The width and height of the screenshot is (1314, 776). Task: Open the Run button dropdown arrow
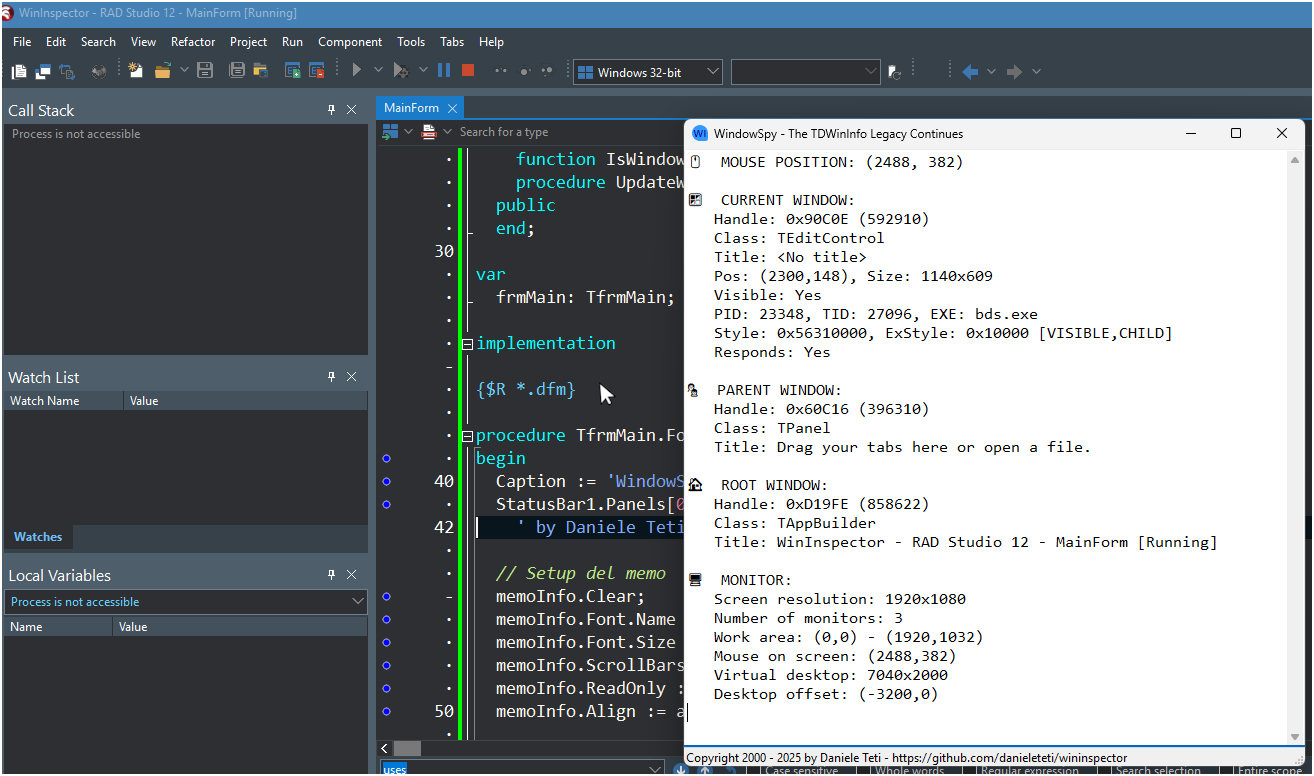(378, 70)
